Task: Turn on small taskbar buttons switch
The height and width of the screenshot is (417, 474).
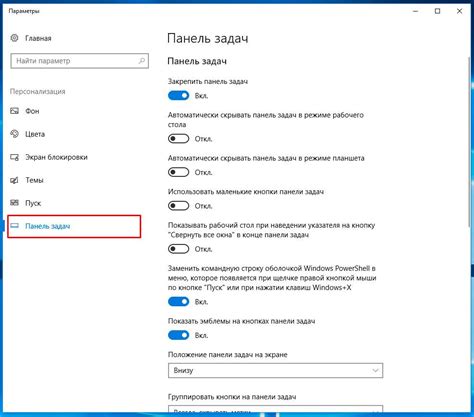Action: [x=178, y=206]
